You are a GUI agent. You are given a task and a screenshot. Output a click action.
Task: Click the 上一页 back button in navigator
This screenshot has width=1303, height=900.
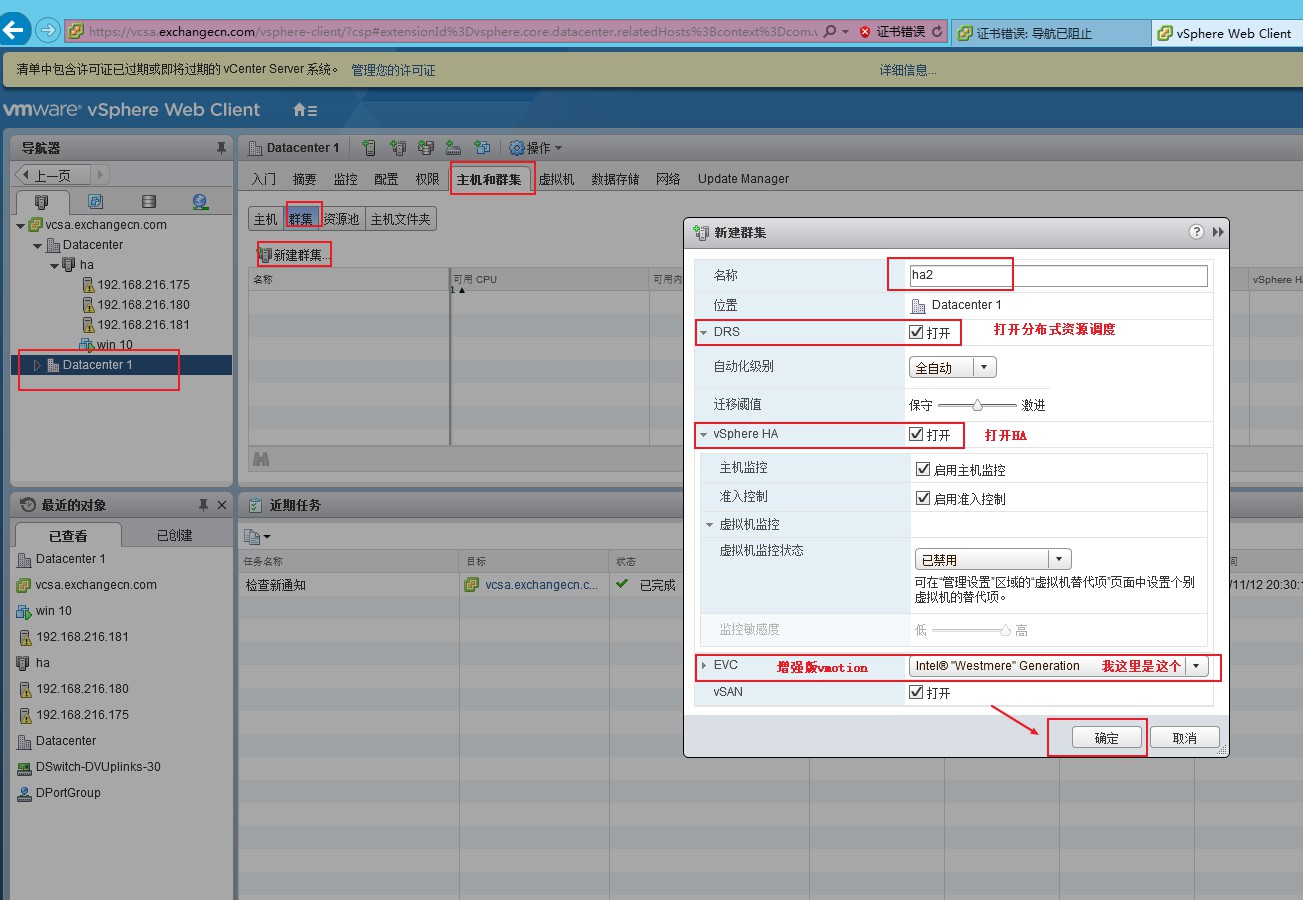[55, 175]
